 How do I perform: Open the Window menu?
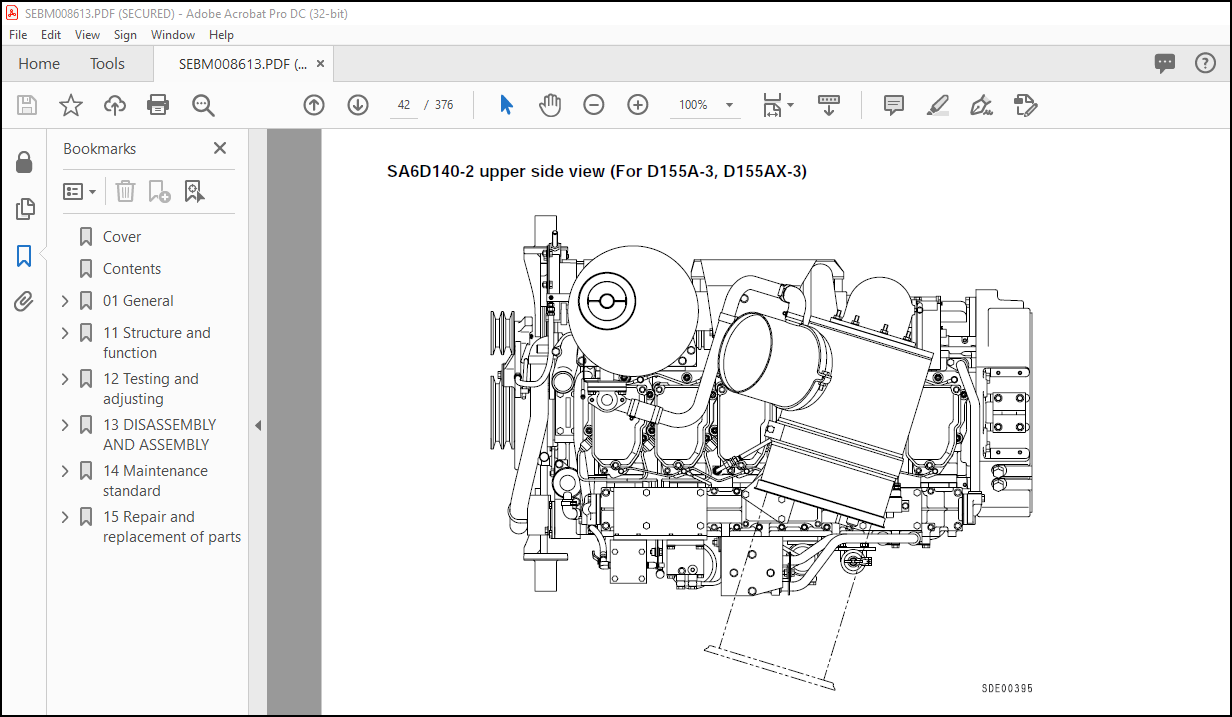pos(173,34)
